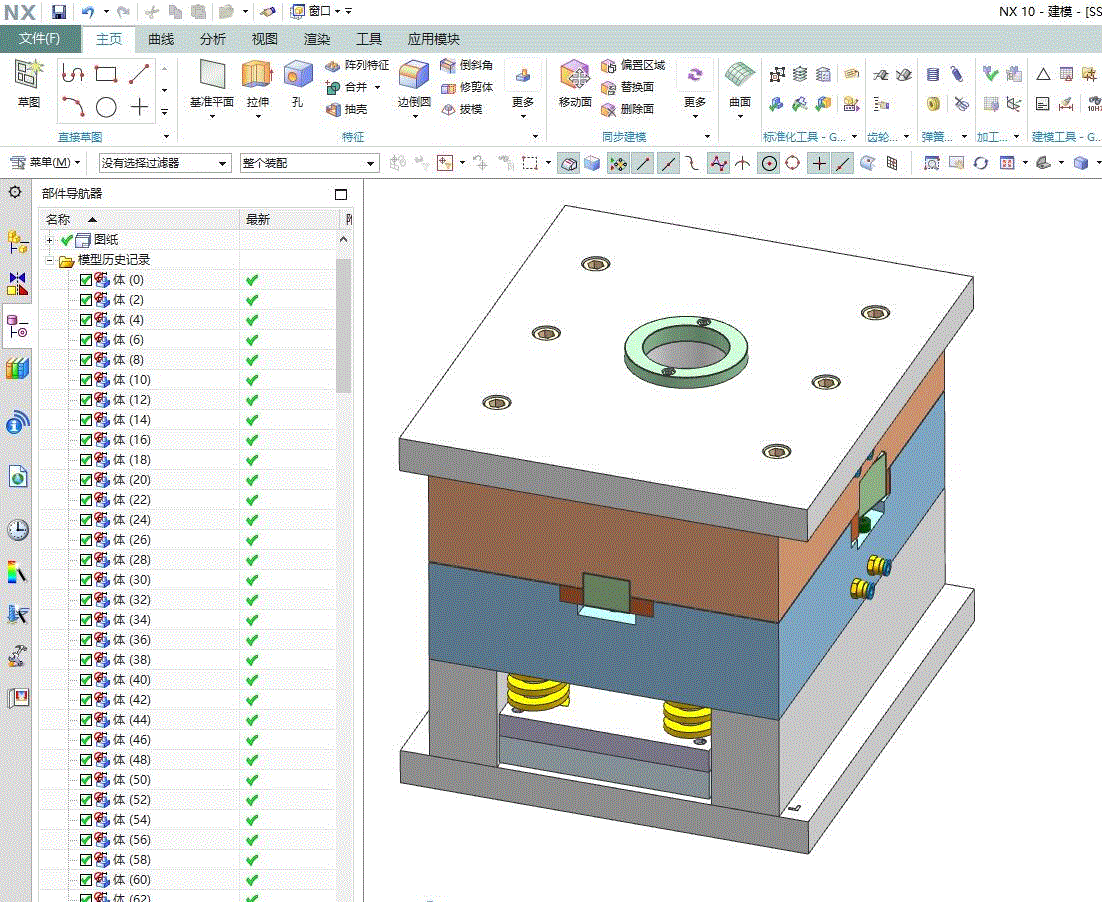Screen dimensions: 1102x902
Task: Toggle the checkbox beside 体 (40)
Action: tap(86, 680)
